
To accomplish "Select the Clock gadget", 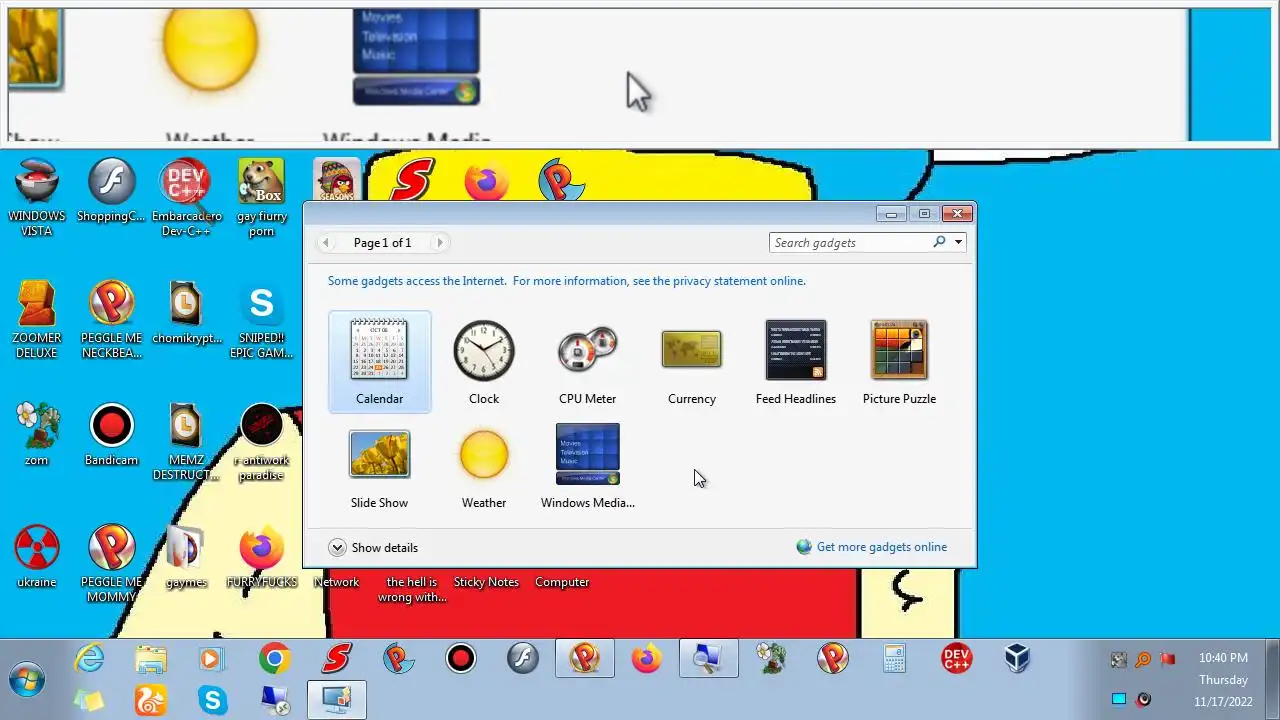I will click(x=484, y=361).
